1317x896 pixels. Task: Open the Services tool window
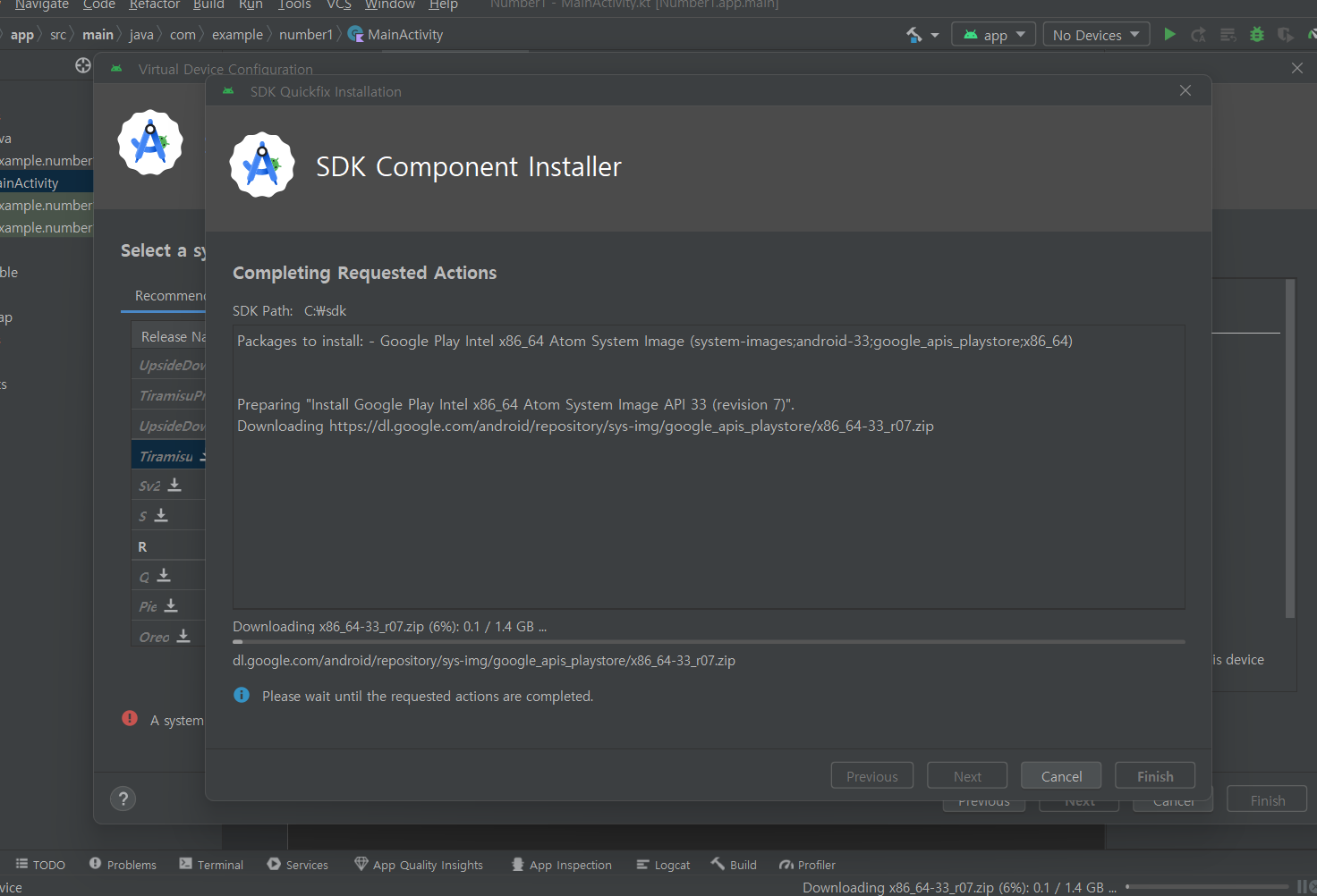click(298, 865)
